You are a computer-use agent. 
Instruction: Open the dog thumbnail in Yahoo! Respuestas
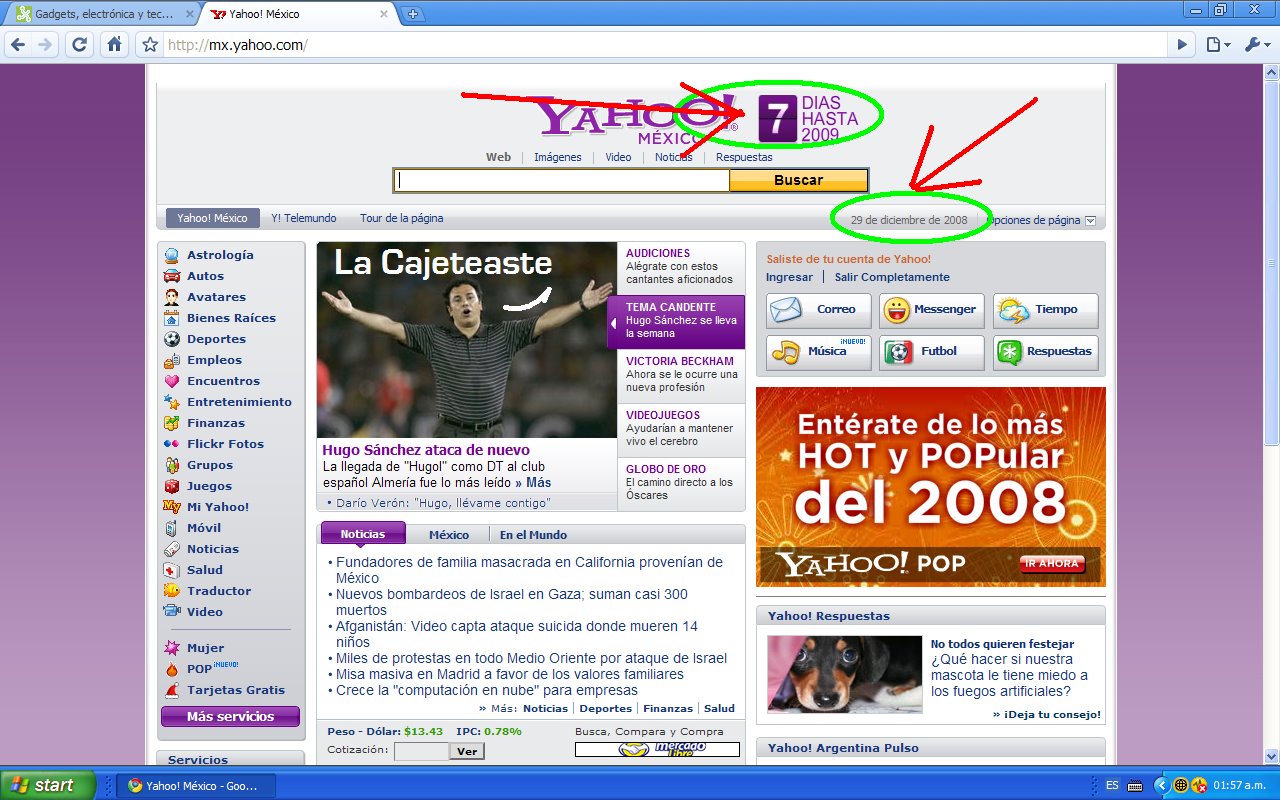click(845, 674)
